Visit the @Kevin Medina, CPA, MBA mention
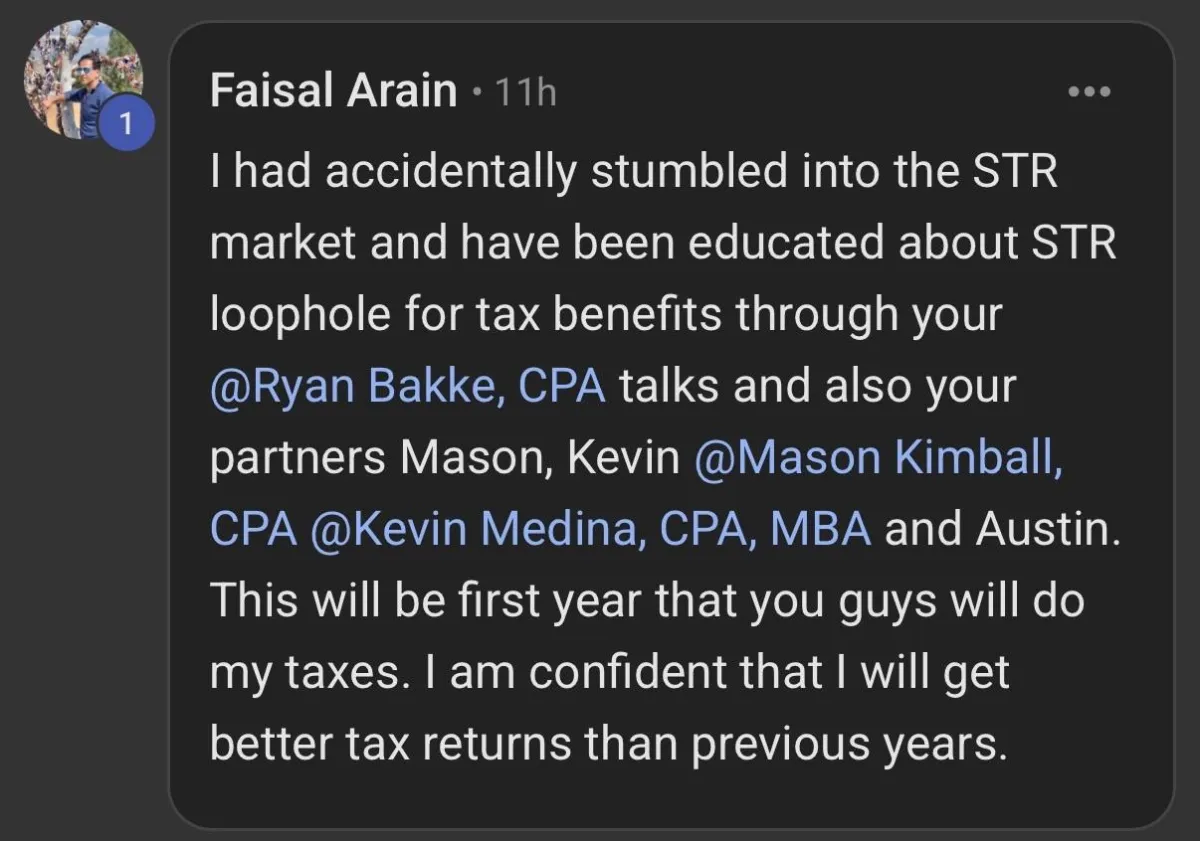The width and height of the screenshot is (1200, 841). pyautogui.click(x=591, y=530)
